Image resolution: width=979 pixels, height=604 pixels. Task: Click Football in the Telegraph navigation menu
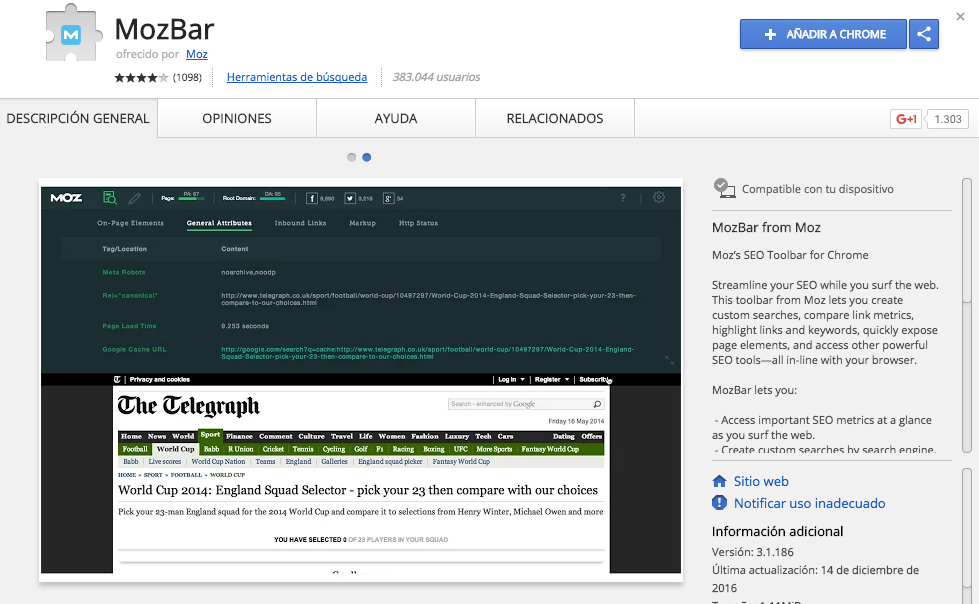(134, 449)
